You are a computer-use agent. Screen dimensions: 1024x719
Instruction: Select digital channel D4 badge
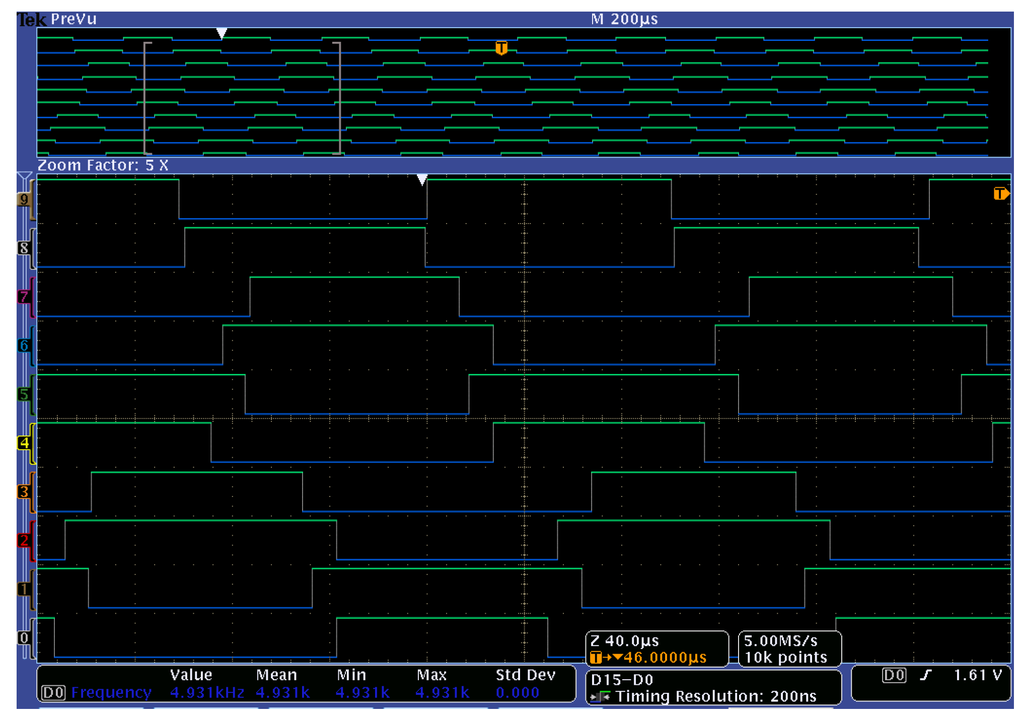[23, 443]
